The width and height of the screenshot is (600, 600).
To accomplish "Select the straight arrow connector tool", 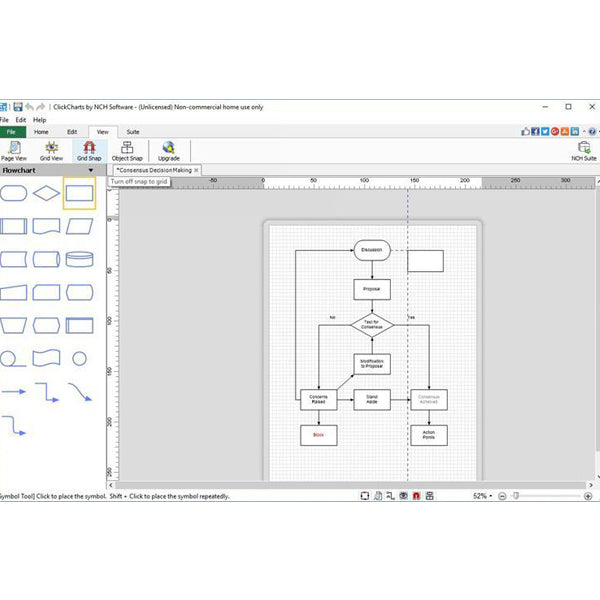I will point(14,391).
